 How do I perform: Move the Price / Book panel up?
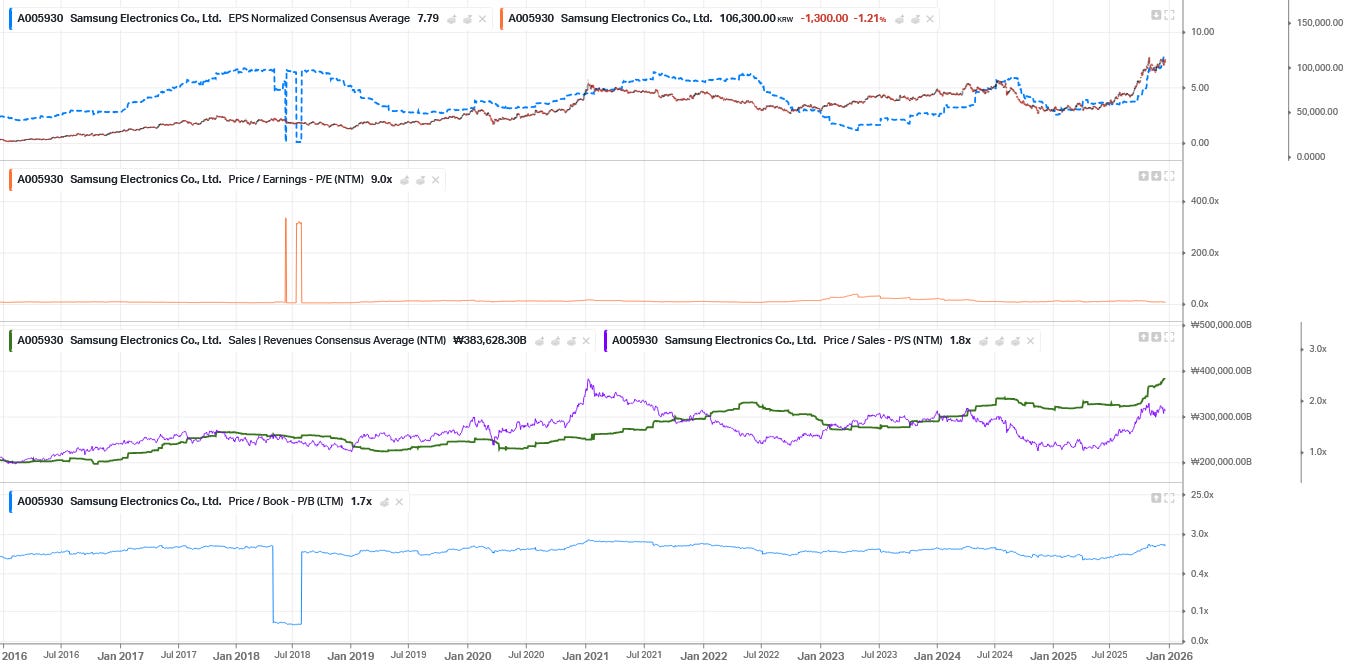(1156, 497)
